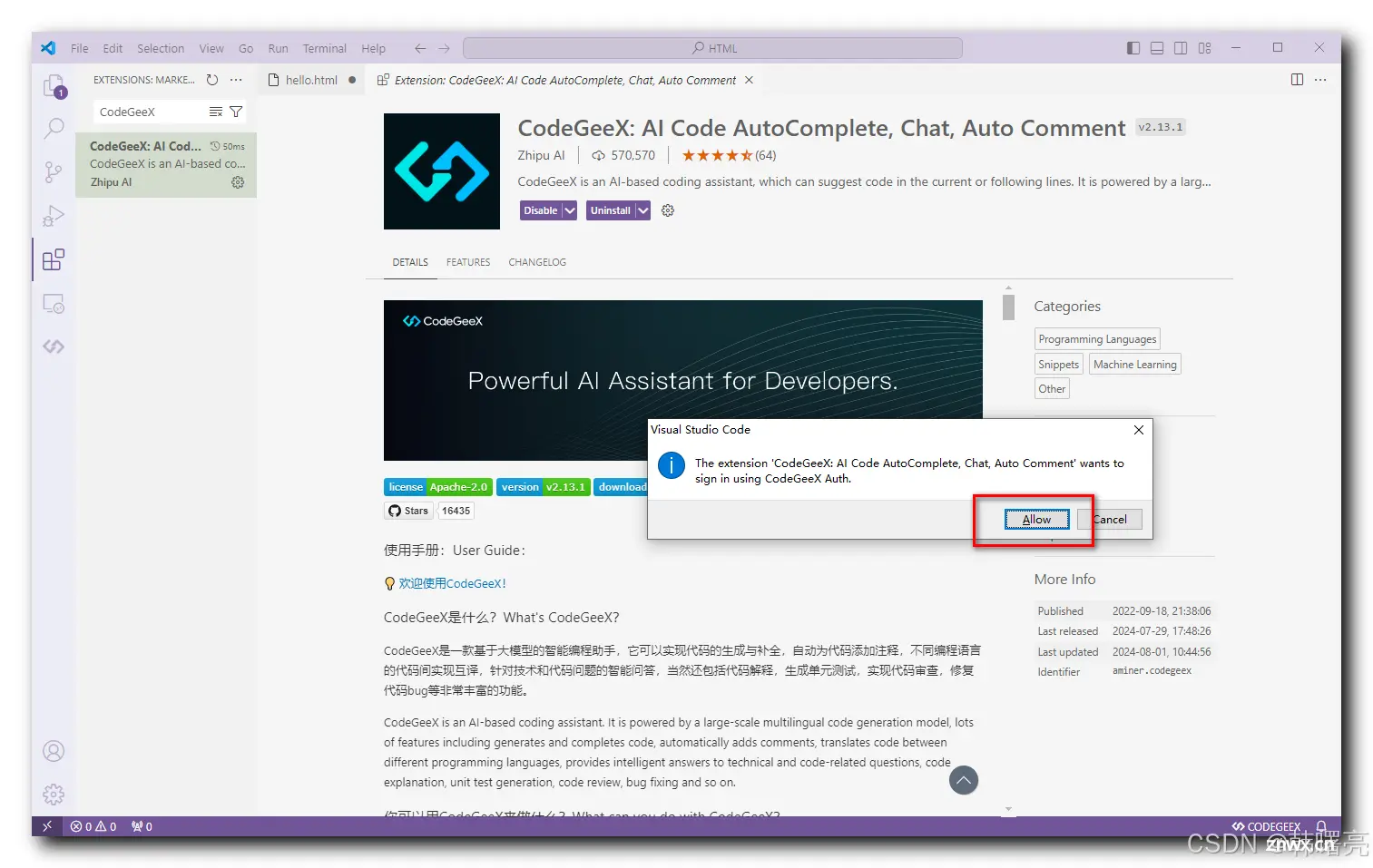Click the Uninstall extension button
1373x868 pixels.
611,210
